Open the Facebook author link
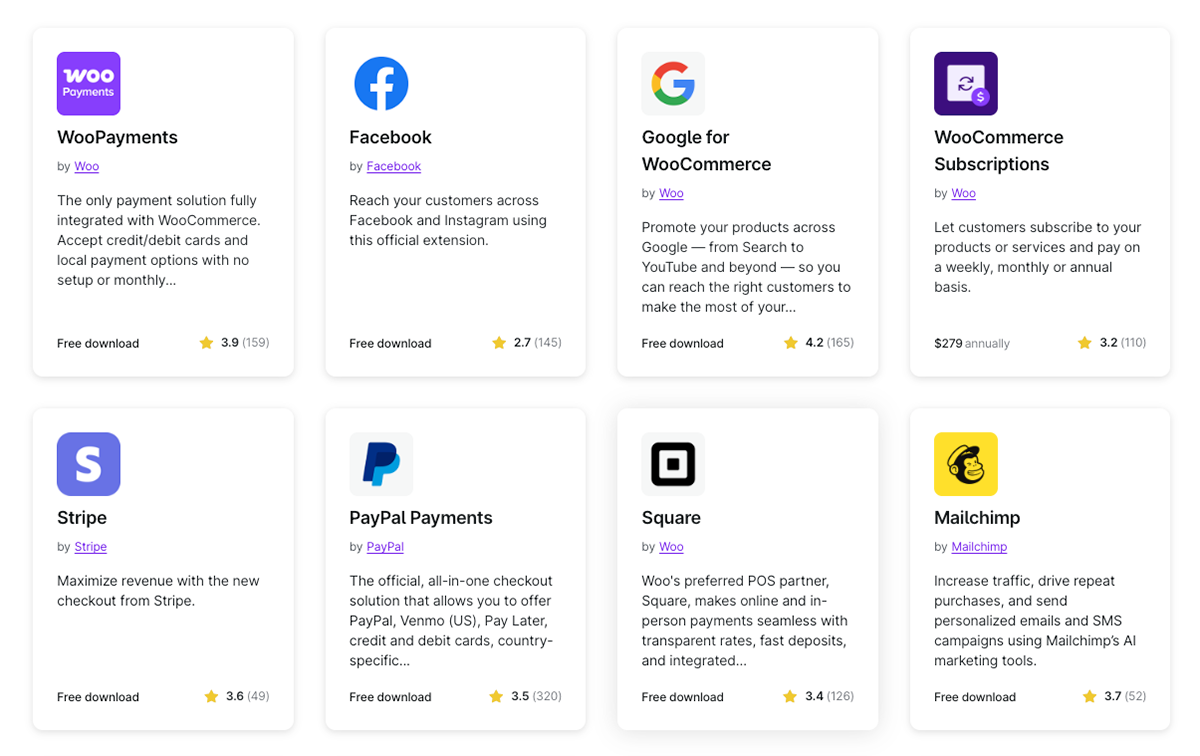Viewport: 1200px width, 756px height. [394, 166]
